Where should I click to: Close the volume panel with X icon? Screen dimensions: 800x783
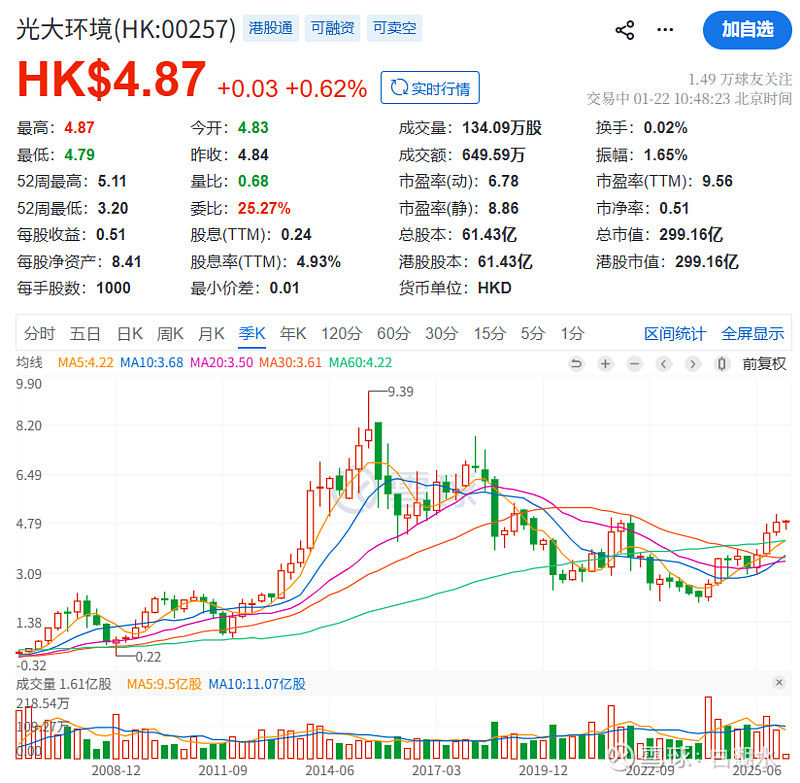pyautogui.click(x=779, y=682)
